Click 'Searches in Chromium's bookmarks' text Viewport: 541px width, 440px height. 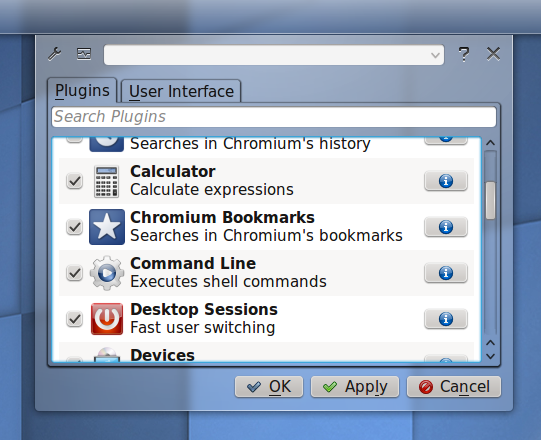pyautogui.click(x=266, y=236)
